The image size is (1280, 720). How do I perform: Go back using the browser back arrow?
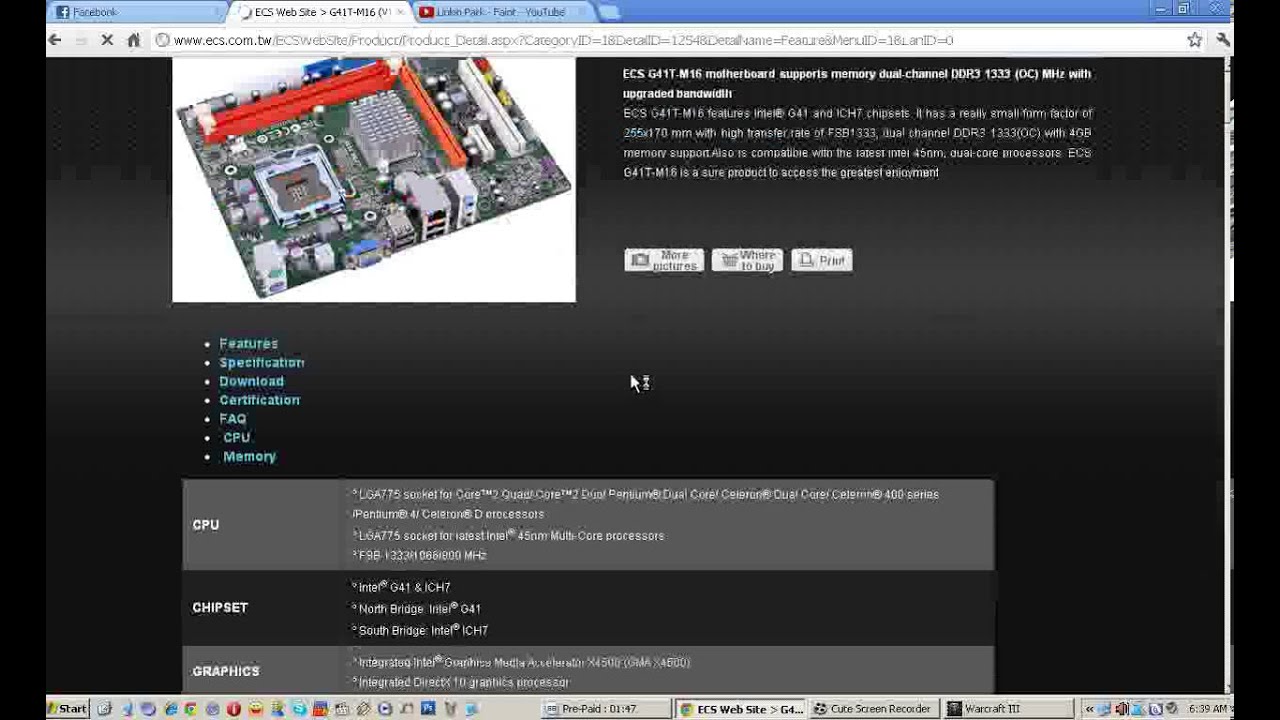55,40
